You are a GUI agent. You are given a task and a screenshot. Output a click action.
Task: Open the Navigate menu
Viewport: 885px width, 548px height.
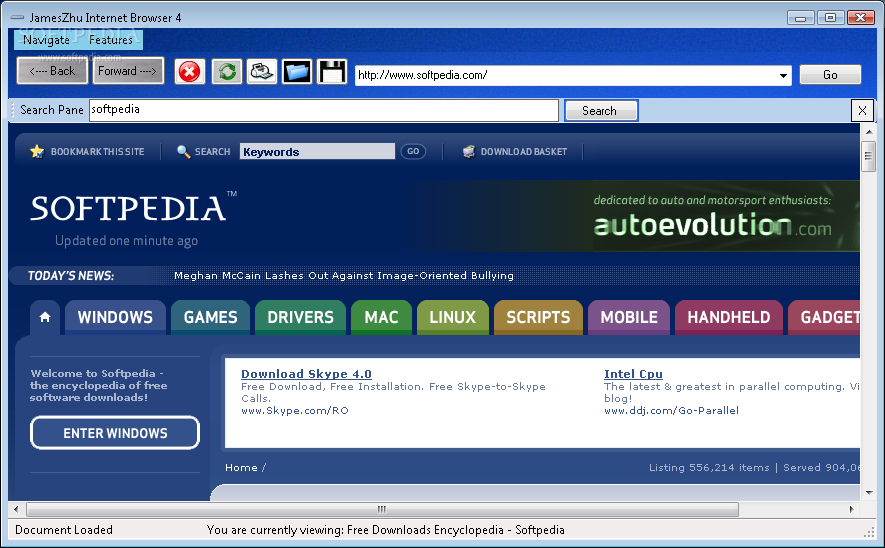coord(46,40)
